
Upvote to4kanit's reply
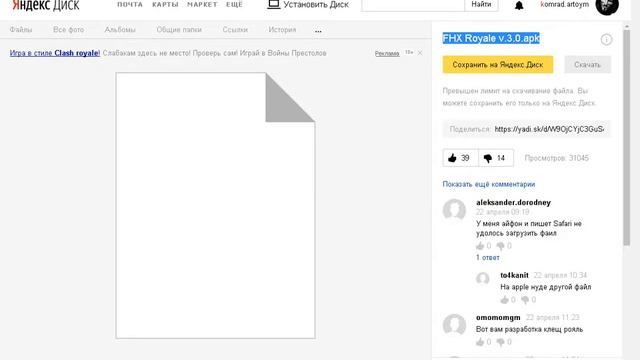504,300
